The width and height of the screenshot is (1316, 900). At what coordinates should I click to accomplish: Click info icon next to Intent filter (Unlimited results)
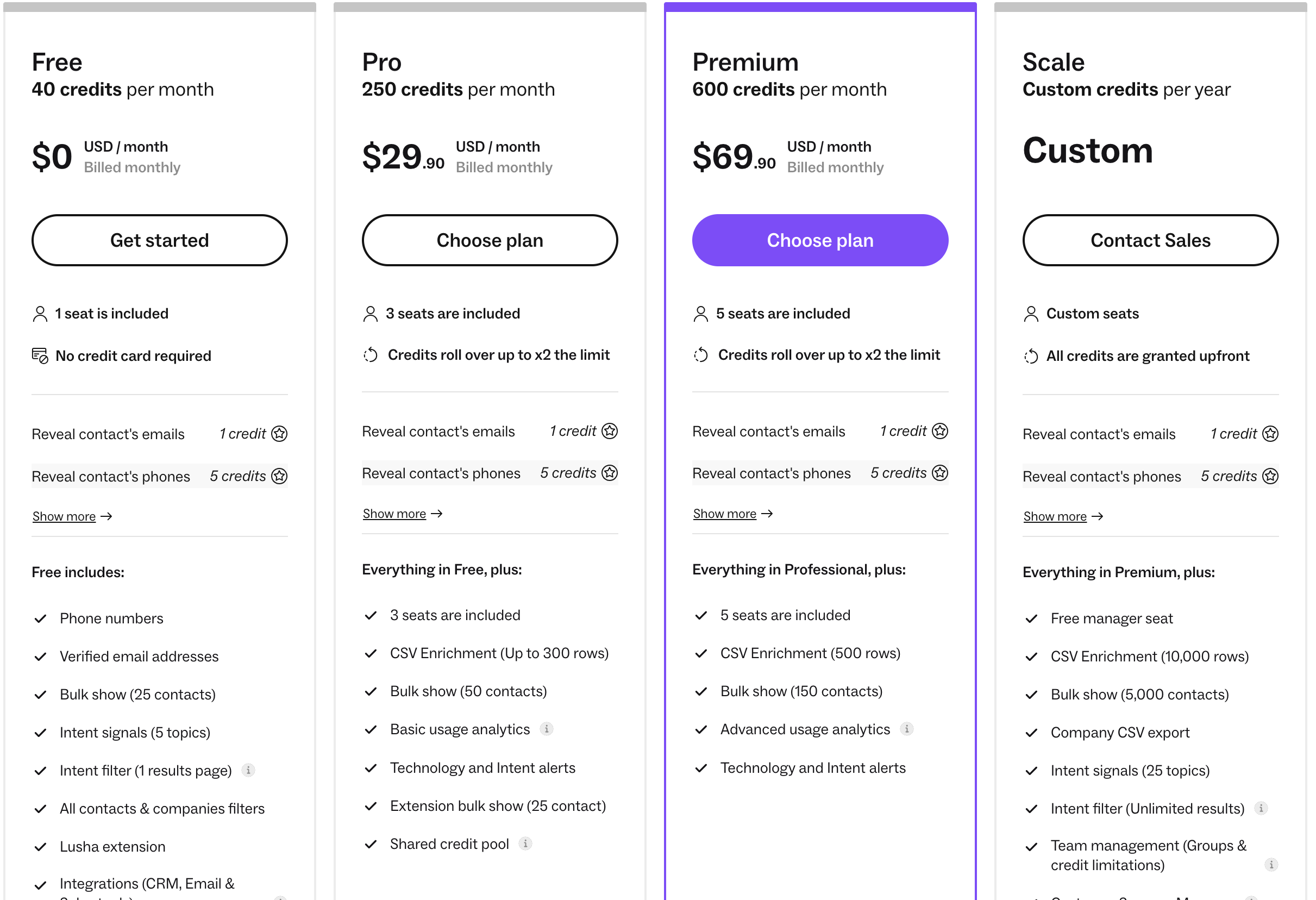(x=1261, y=808)
